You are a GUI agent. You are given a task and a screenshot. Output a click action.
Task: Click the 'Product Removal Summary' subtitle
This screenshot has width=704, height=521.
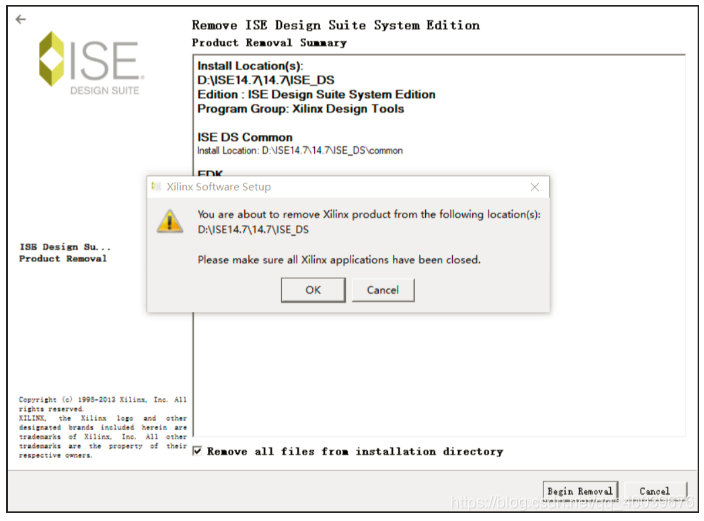click(269, 43)
